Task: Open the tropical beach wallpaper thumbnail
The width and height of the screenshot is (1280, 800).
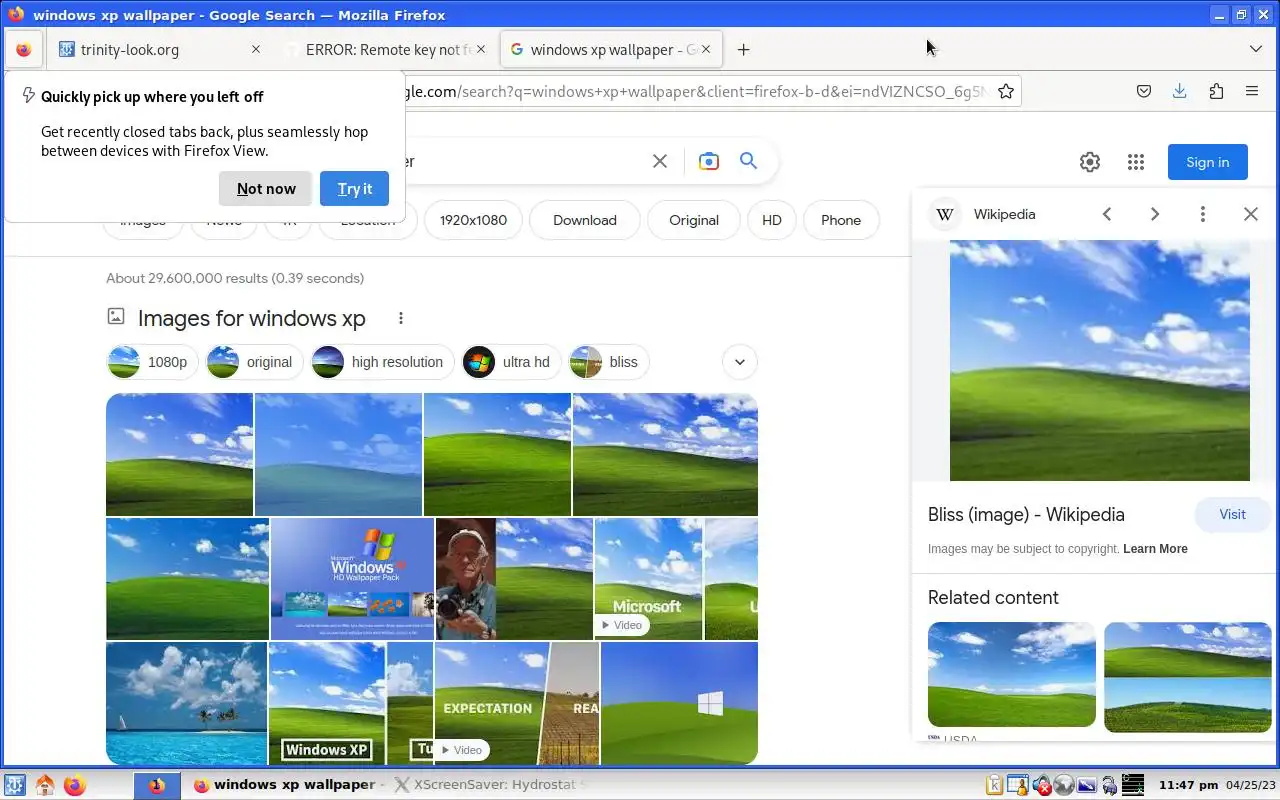Action: (x=186, y=703)
